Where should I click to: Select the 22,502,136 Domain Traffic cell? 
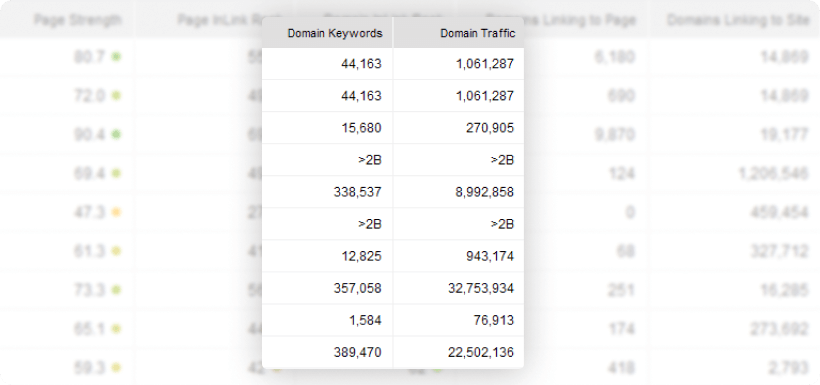tap(459, 353)
